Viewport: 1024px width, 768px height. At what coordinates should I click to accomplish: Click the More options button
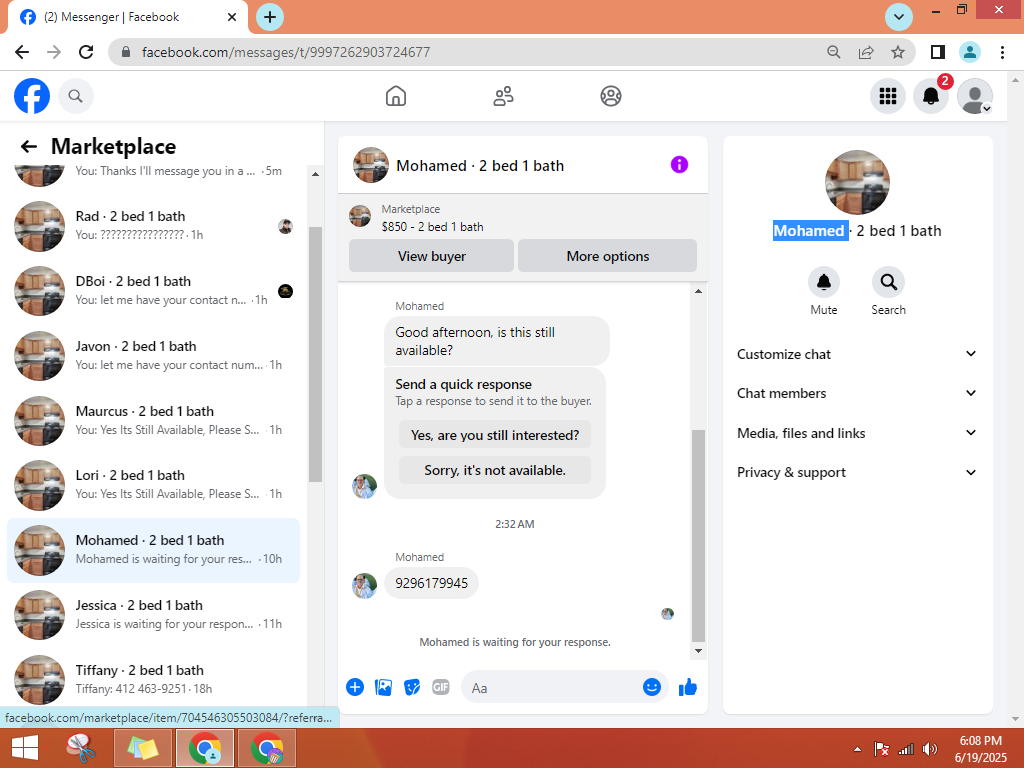[x=607, y=256]
